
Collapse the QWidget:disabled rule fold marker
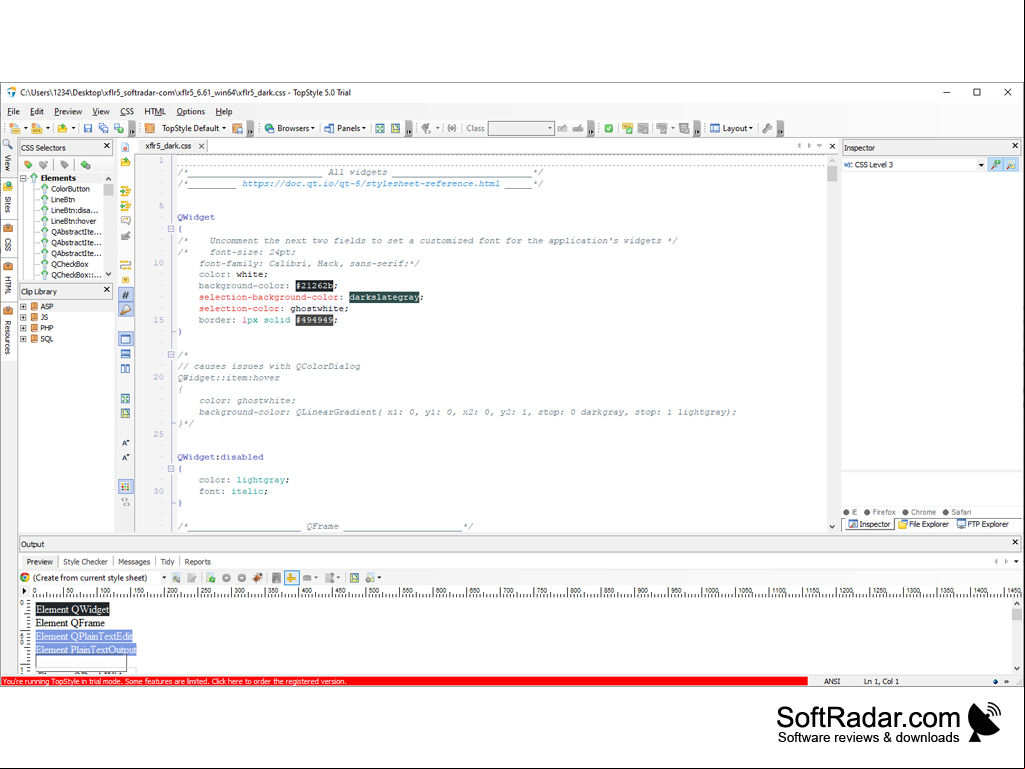pyautogui.click(x=171, y=469)
